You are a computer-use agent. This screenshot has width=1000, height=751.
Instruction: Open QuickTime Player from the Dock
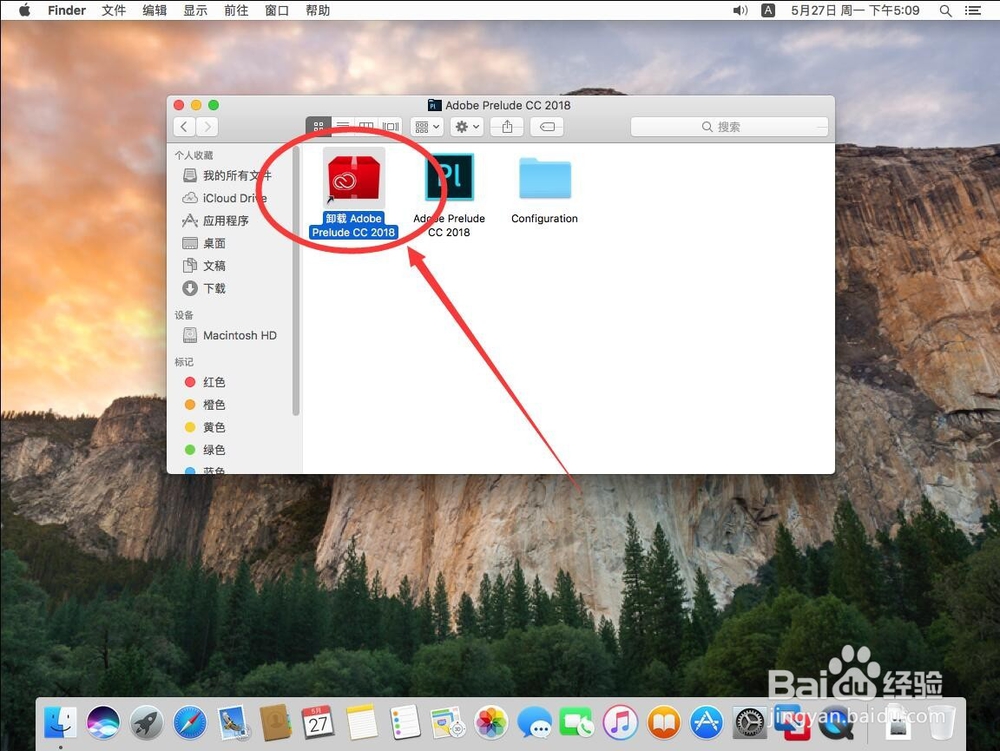(836, 723)
